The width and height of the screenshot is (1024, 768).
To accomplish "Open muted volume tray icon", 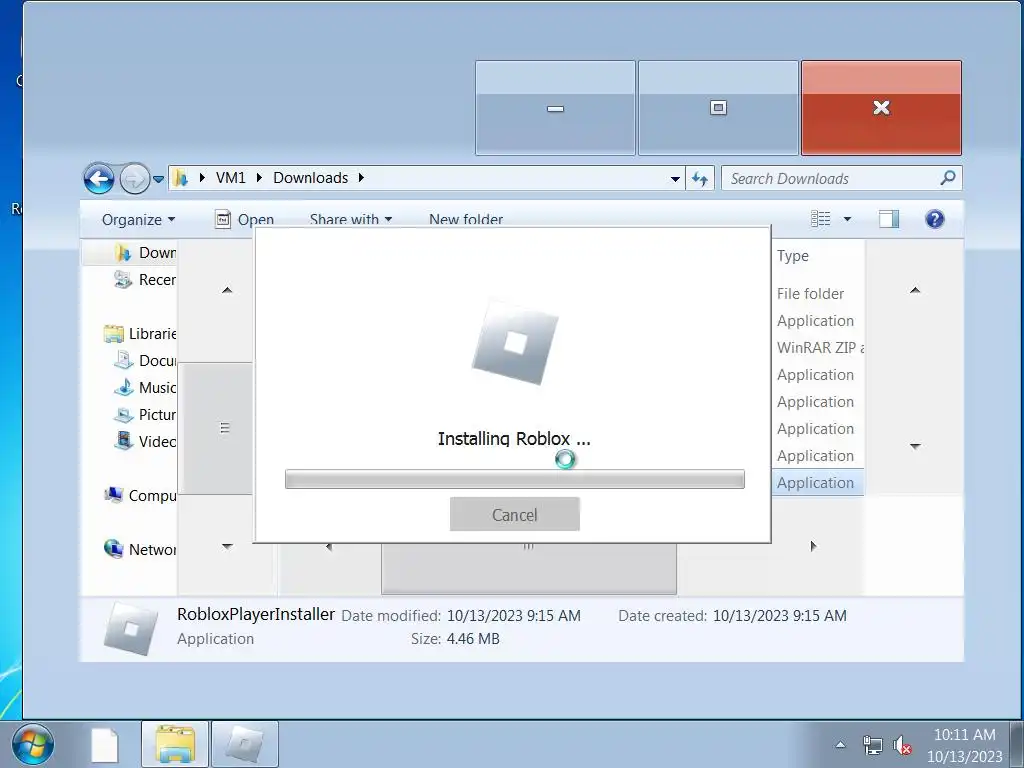I will [x=903, y=745].
